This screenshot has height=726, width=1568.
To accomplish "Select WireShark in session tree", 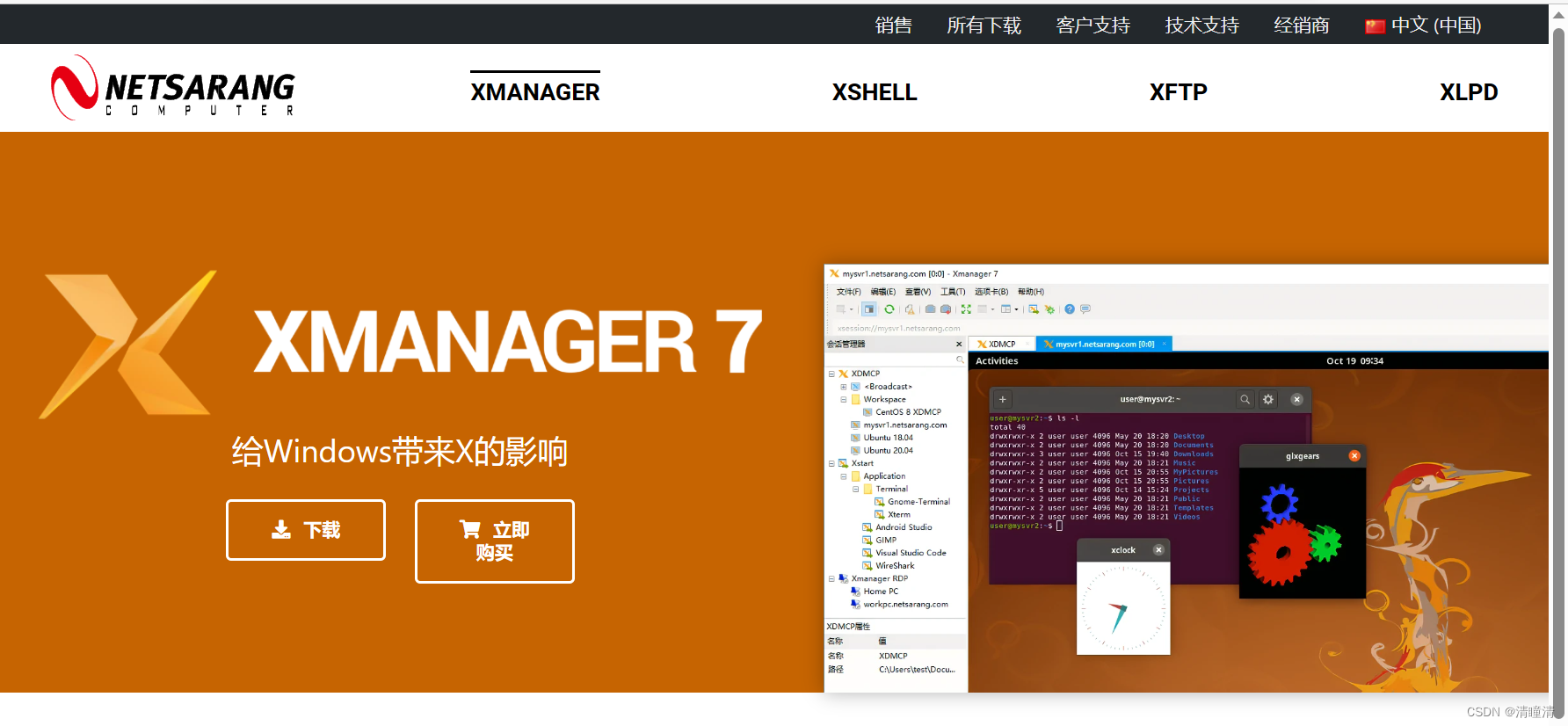I will (x=889, y=566).
